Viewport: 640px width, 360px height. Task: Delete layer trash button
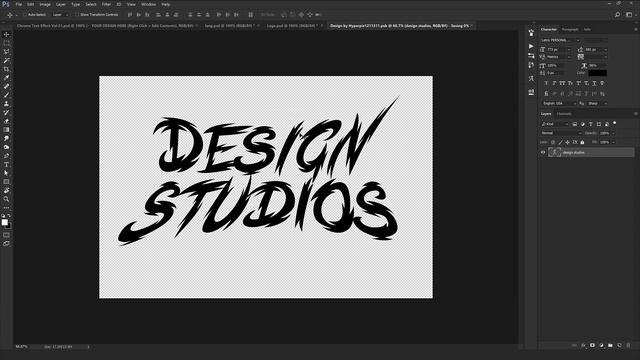(628, 345)
